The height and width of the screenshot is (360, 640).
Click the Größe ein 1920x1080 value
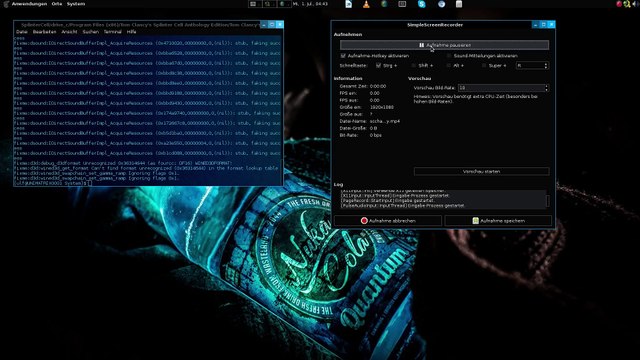(382, 107)
